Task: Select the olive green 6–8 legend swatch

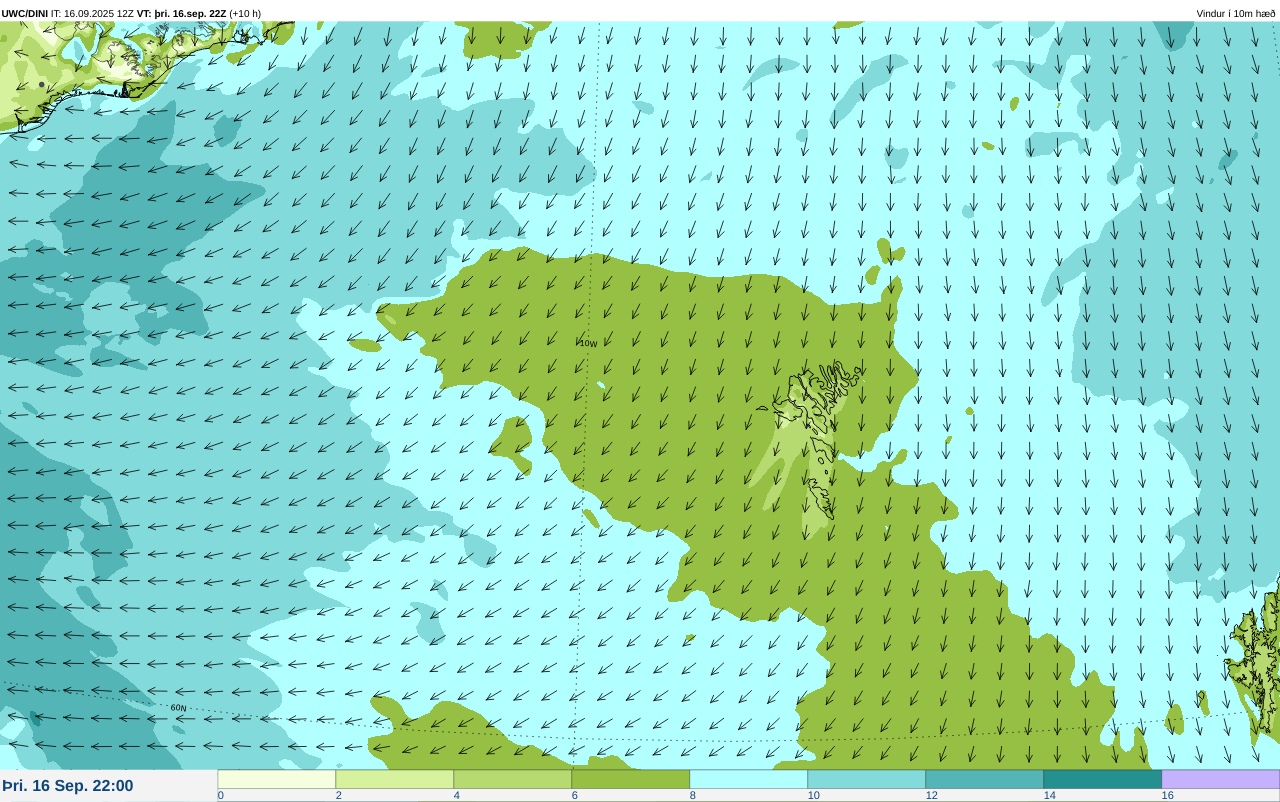Action: [x=631, y=779]
